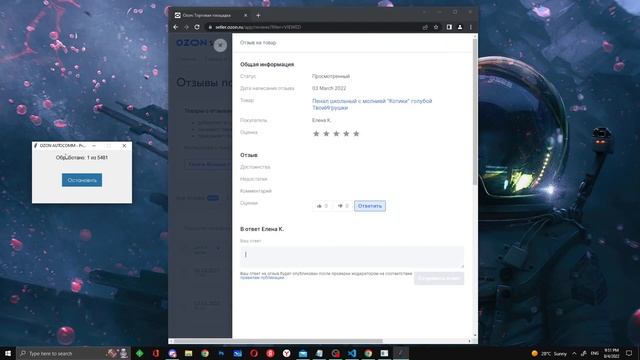640x360 pixels.
Task: Close the review panel with the X circle
Action: [220, 45]
